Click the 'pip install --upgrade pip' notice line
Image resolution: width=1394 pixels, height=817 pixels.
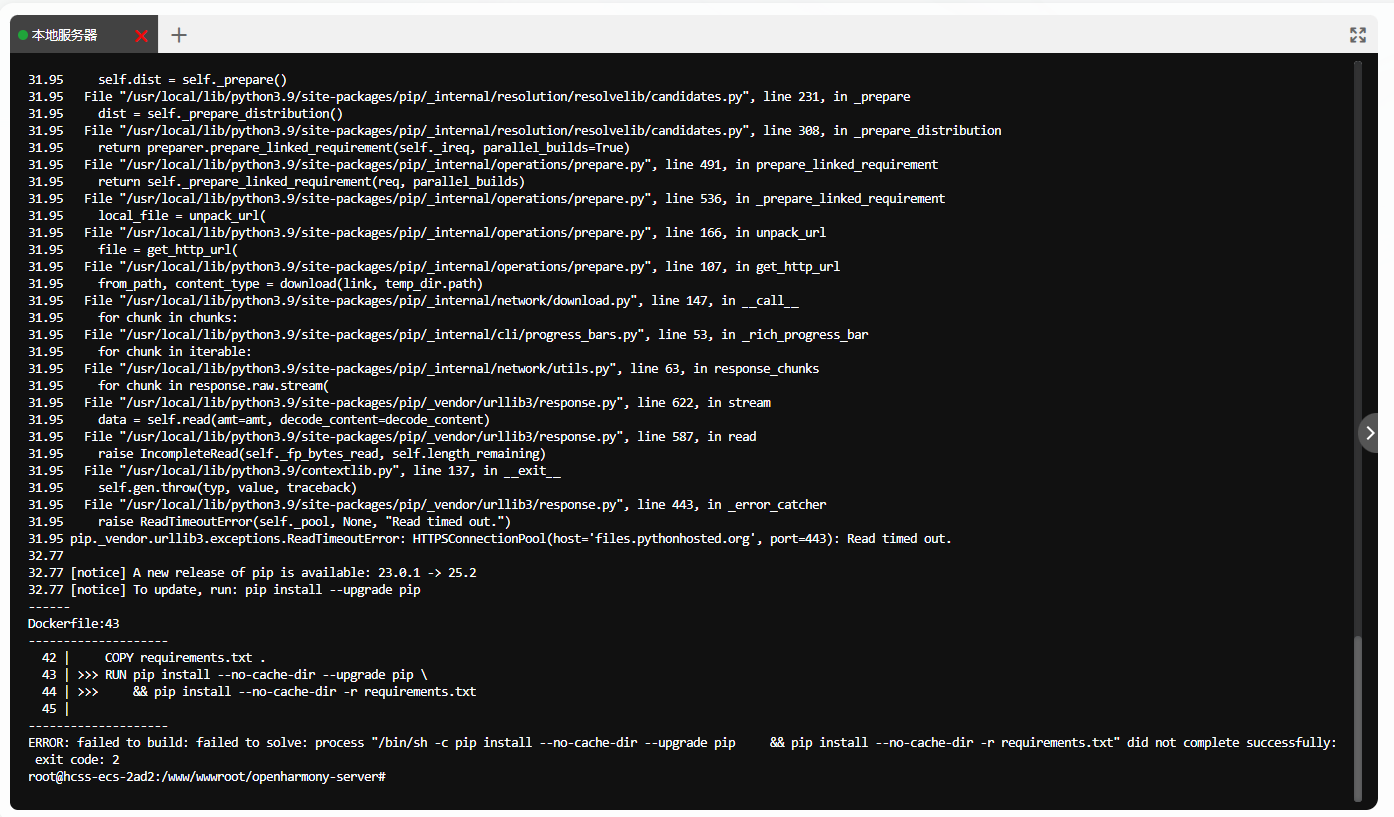click(245, 590)
